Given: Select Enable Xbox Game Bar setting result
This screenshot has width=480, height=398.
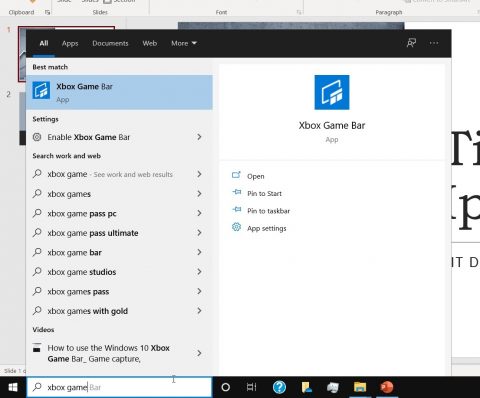Looking at the screenshot, I should point(119,137).
